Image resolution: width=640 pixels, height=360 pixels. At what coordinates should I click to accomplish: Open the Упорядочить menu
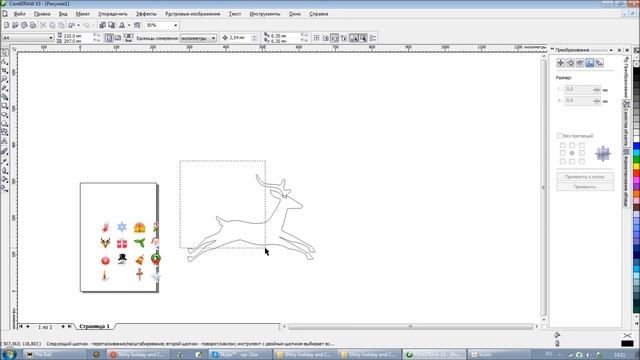(113, 14)
